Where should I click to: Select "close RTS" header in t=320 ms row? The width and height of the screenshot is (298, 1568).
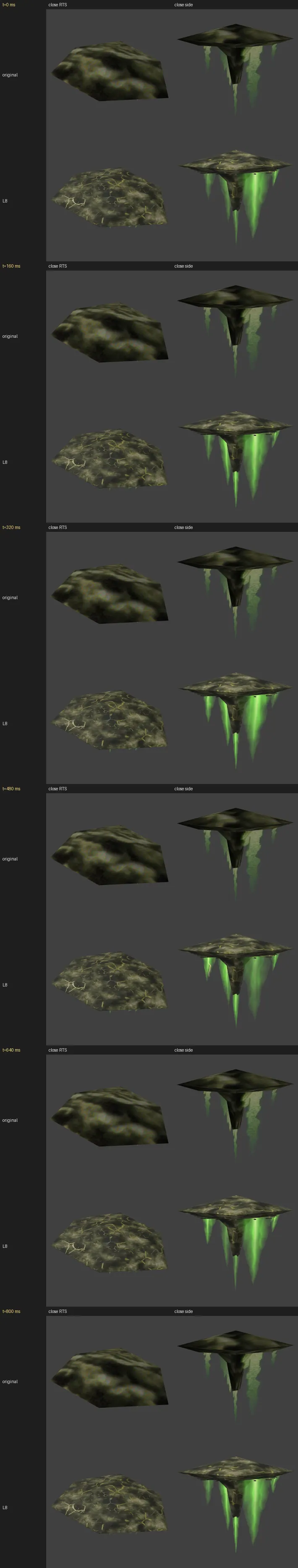(x=58, y=527)
